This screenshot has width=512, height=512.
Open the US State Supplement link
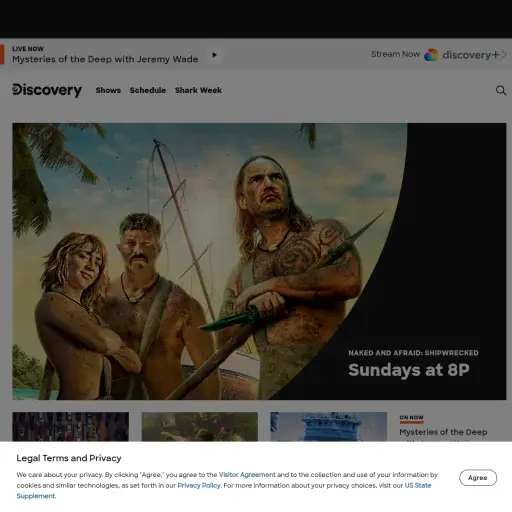coord(418,485)
